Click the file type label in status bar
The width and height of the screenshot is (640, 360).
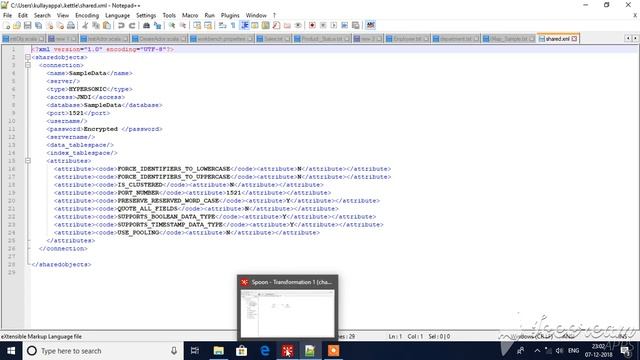click(x=41, y=336)
